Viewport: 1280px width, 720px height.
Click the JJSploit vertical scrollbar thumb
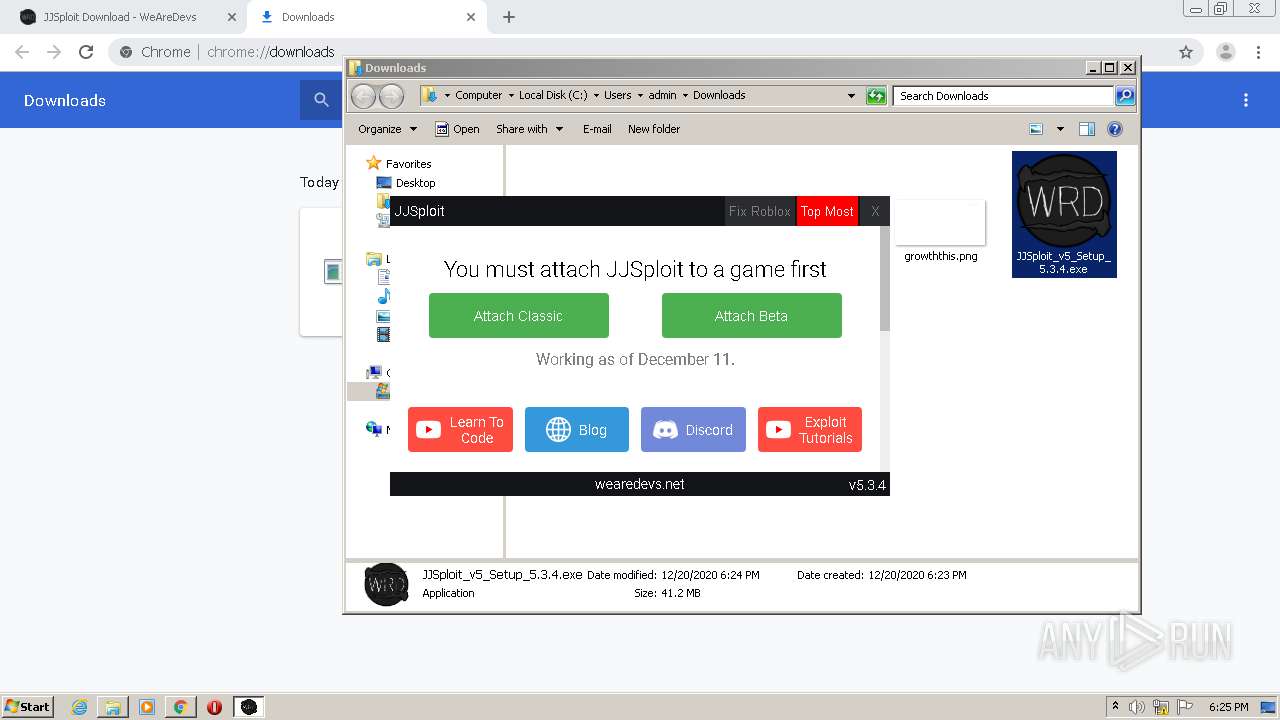tap(884, 278)
